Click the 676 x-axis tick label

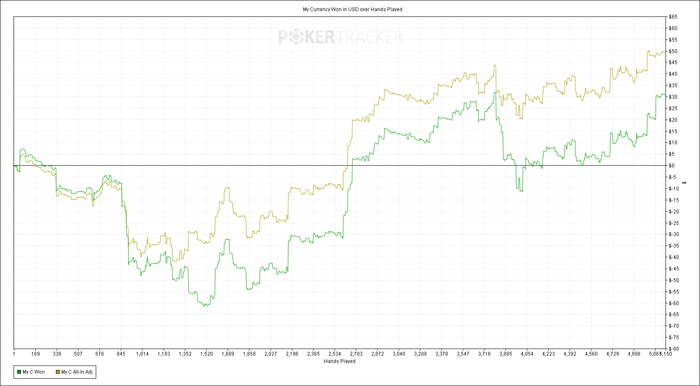(x=100, y=355)
